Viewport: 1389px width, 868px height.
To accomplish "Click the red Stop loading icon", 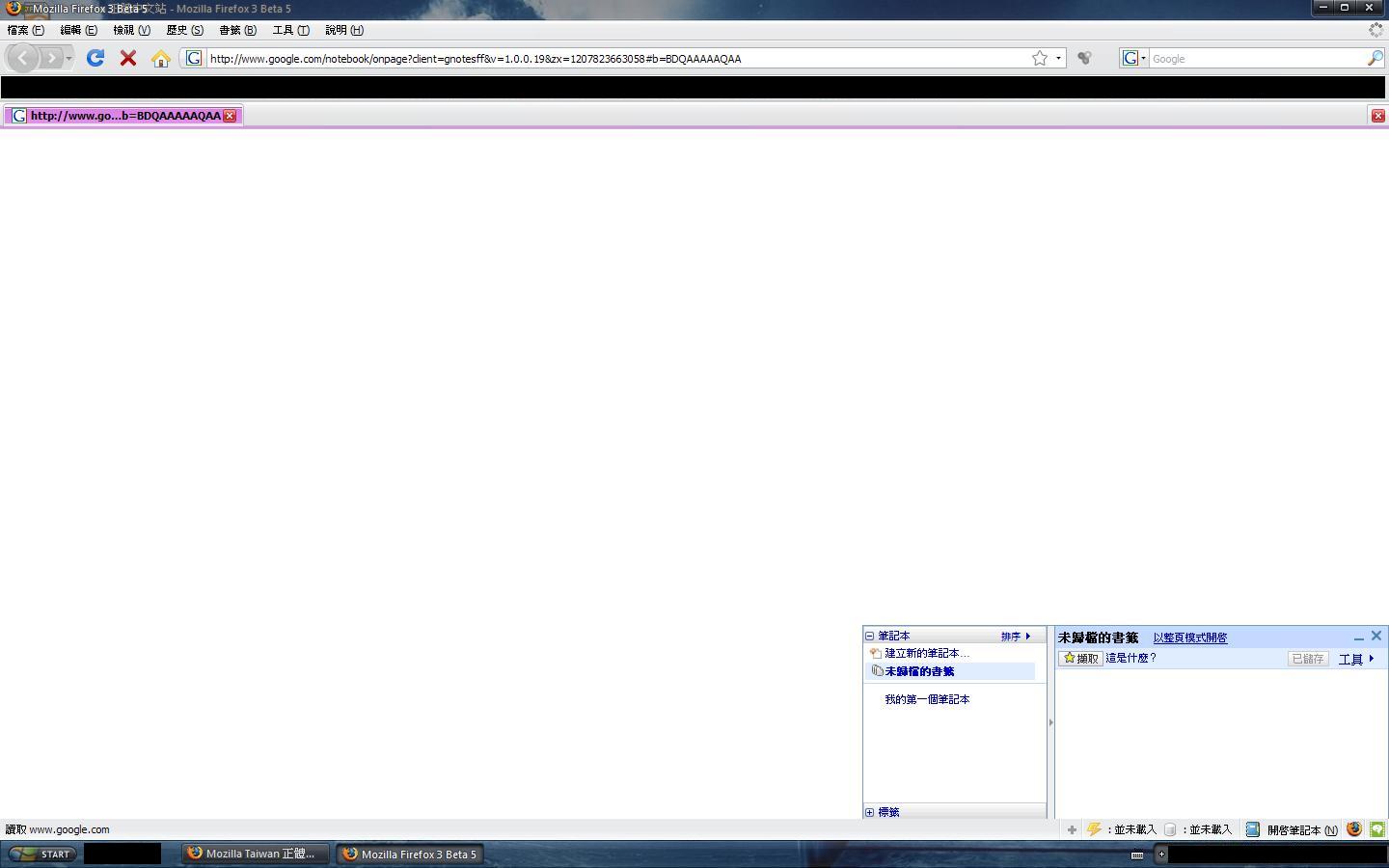I will pyautogui.click(x=127, y=59).
